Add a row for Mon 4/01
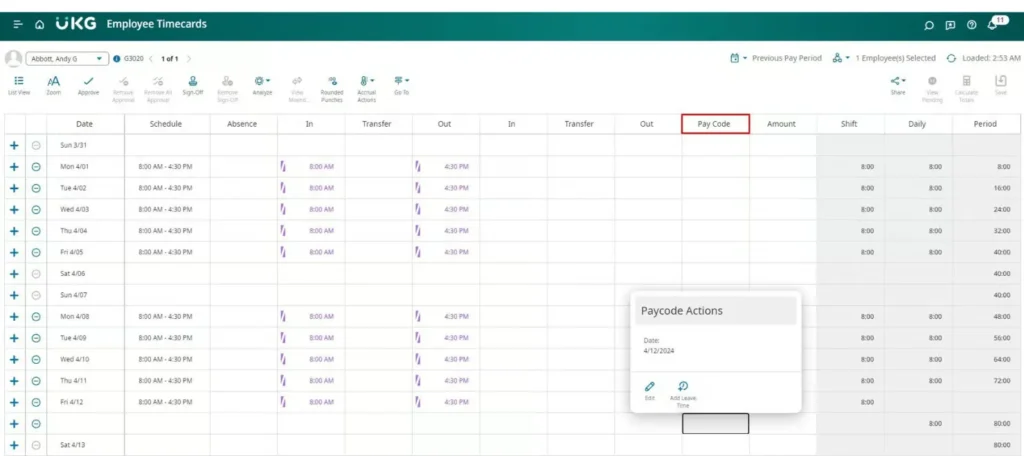 (14, 167)
